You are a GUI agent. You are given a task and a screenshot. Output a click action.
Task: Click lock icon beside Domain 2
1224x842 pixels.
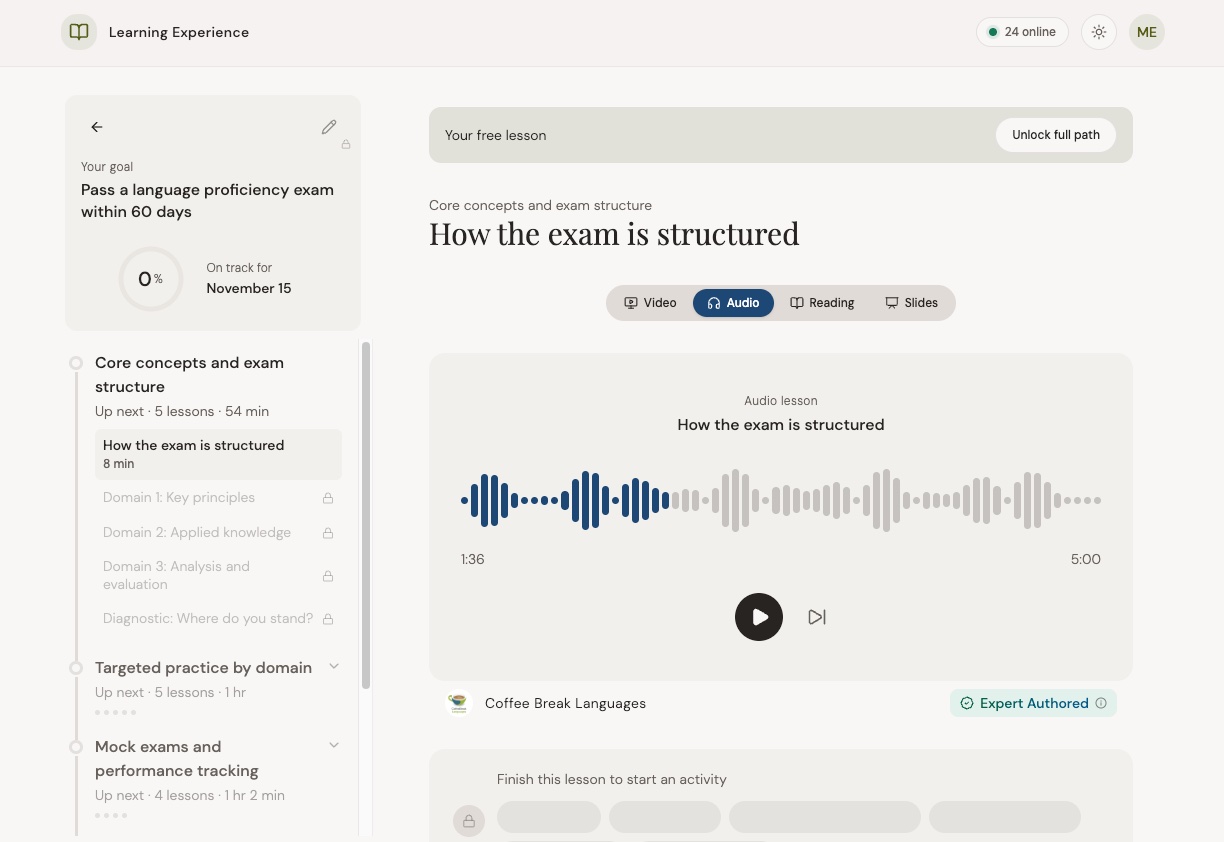coord(327,533)
